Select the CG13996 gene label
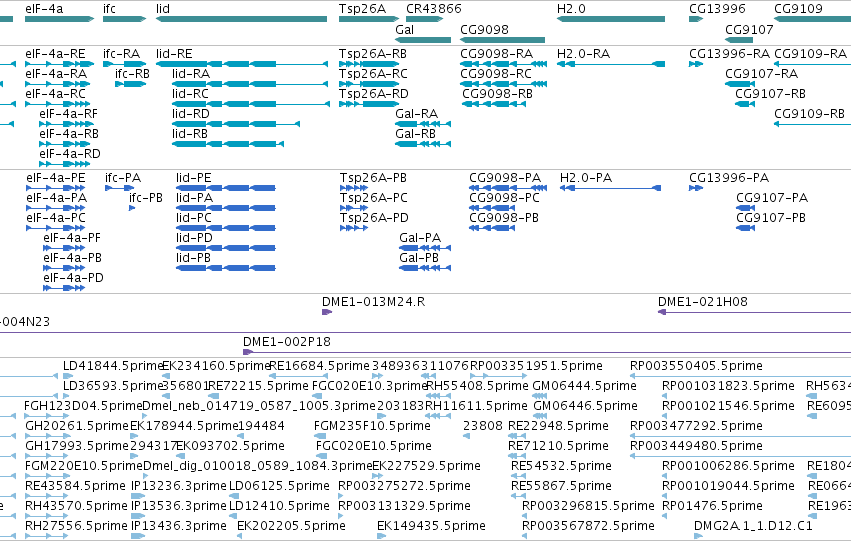Viewport: 851px width, 541px height. click(717, 9)
